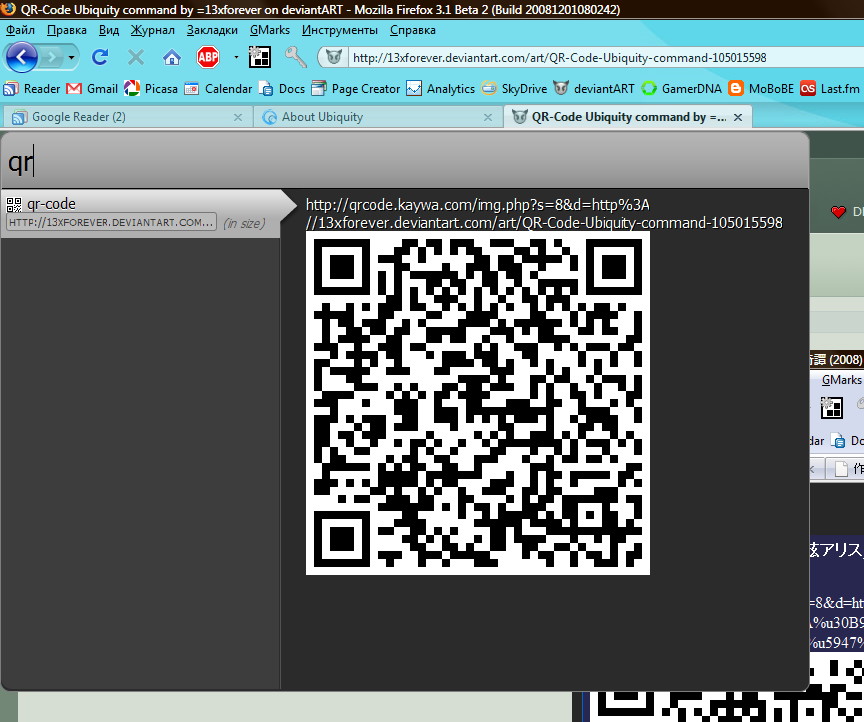Open the Last.fm bookmark

pos(830,89)
